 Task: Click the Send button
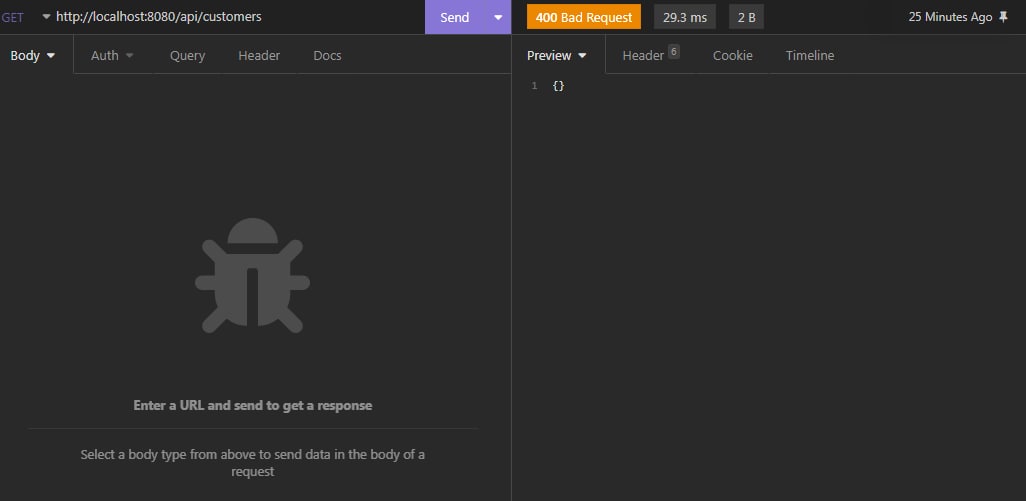coord(455,17)
